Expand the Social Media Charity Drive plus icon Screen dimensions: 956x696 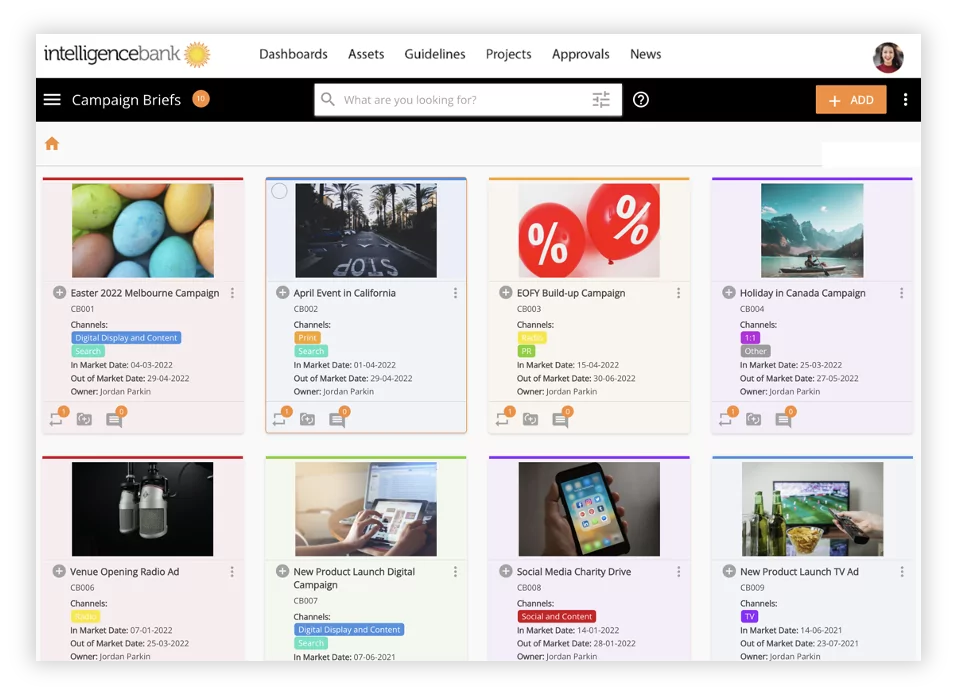[x=505, y=571]
